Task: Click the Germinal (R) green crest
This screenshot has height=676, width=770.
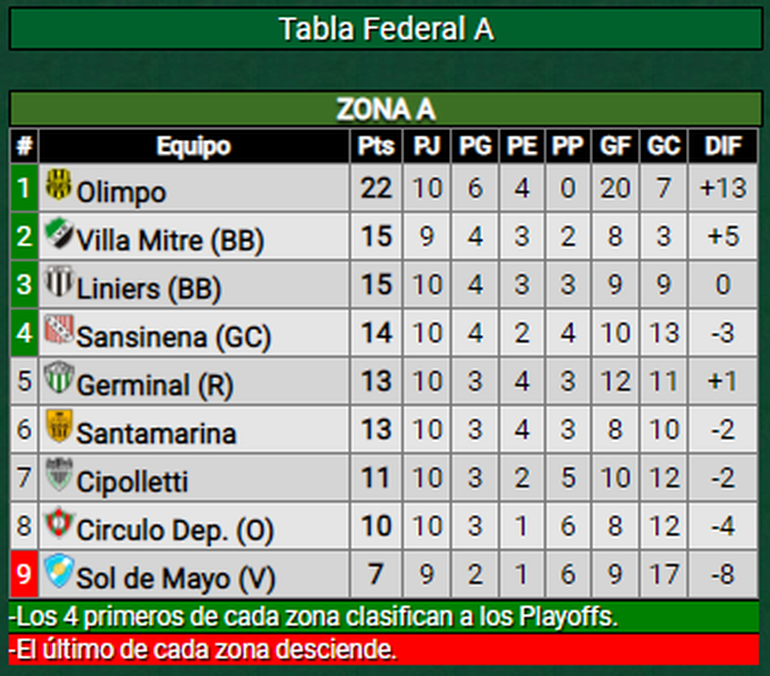Action: [59, 379]
